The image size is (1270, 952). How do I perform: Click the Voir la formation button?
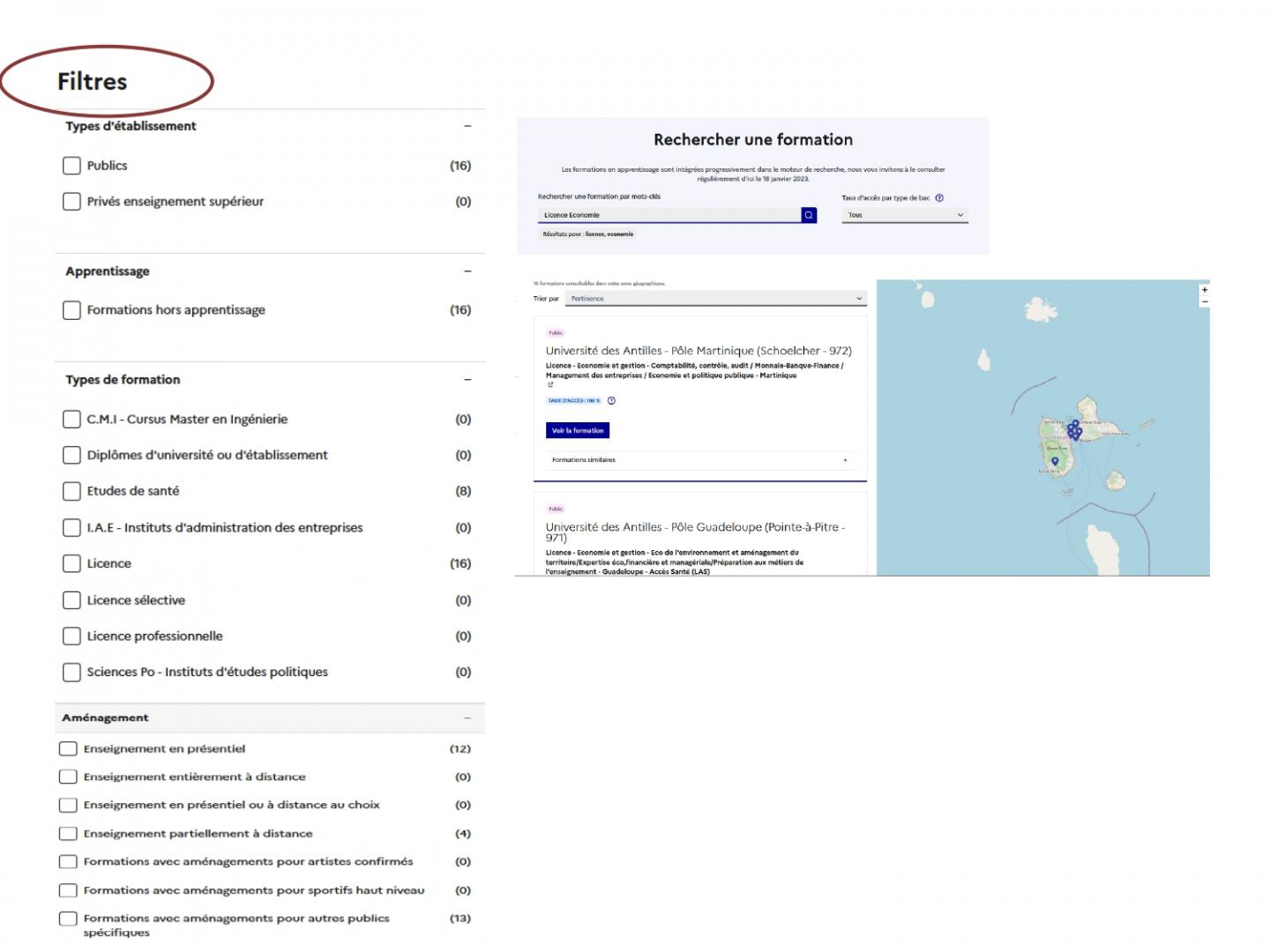[x=578, y=431]
